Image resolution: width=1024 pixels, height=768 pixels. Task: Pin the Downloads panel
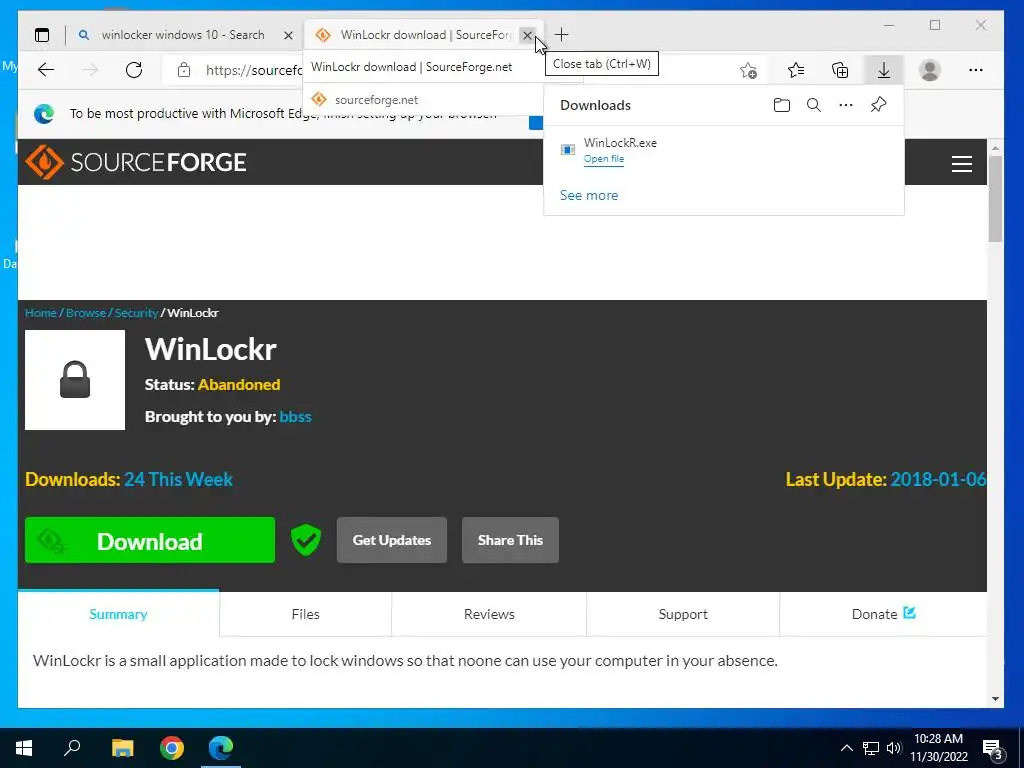point(878,104)
